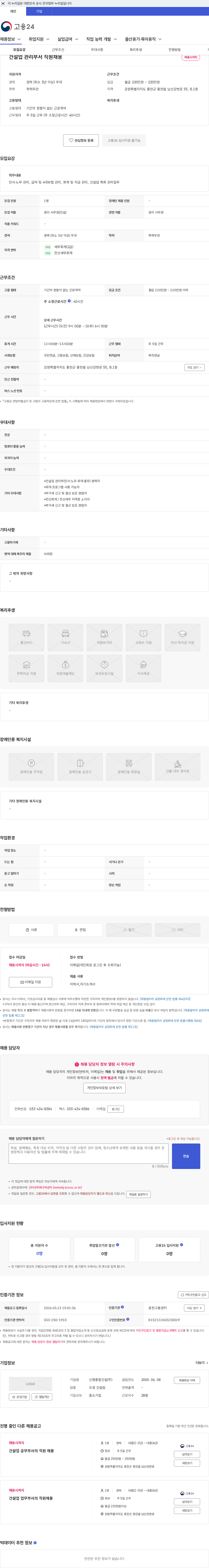Click the 교육비 지원 benefit icon
209x1568 pixels.
(143, 638)
